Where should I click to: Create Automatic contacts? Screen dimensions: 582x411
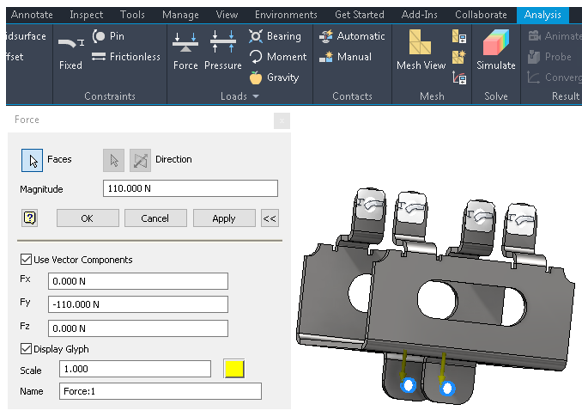352,36
